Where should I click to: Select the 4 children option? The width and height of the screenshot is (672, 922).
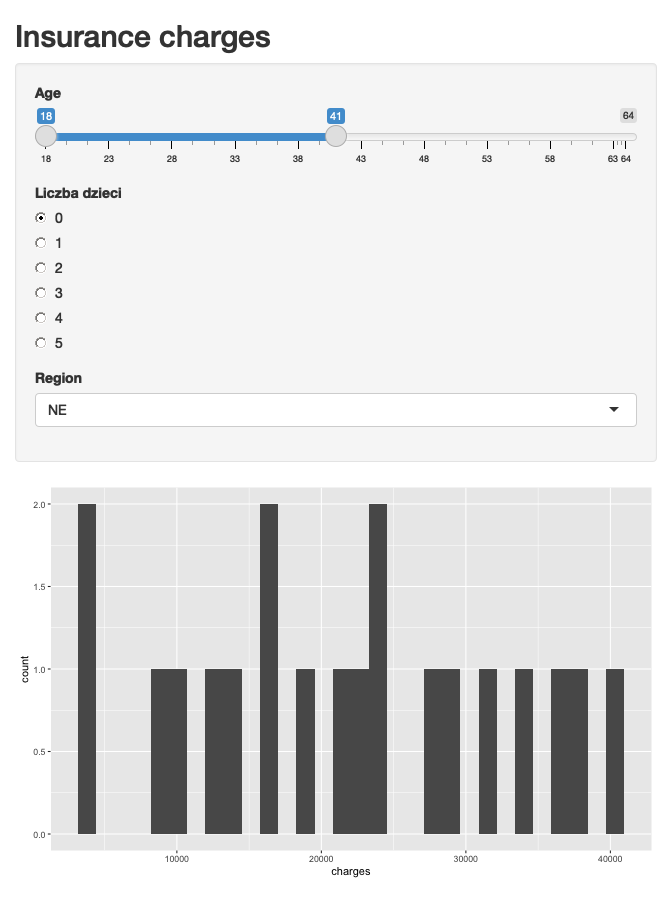tap(41, 318)
